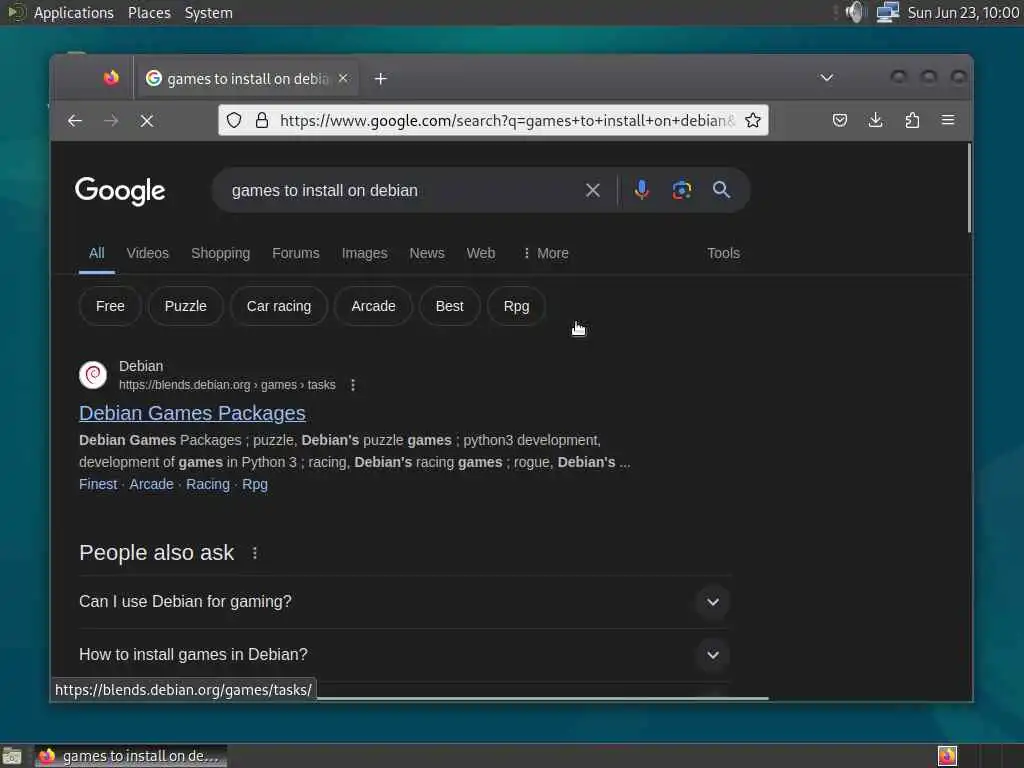This screenshot has width=1024, height=768.
Task: Open the list all tabs chevron
Action: pos(826,78)
